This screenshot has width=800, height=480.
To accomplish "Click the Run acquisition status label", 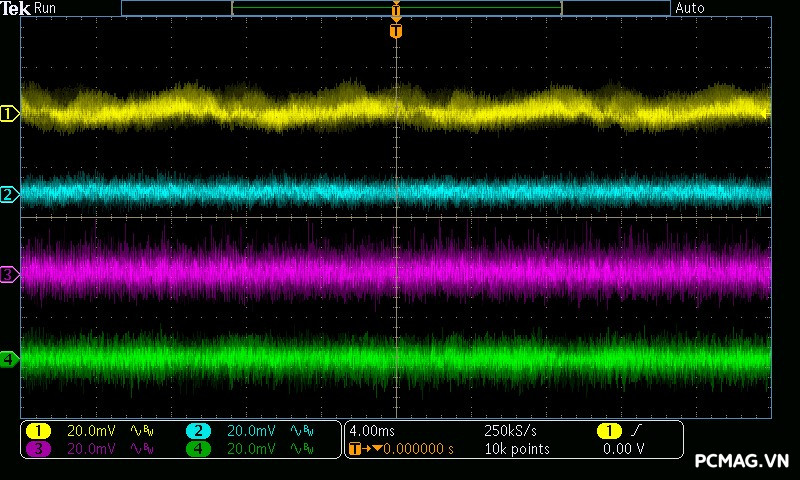I will click(46, 8).
